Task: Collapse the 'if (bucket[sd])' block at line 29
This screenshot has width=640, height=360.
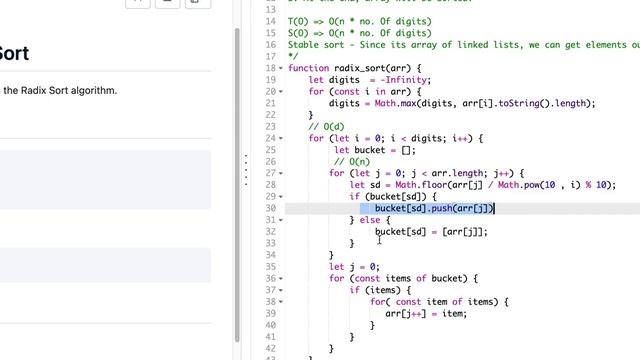Action: pyautogui.click(x=281, y=197)
